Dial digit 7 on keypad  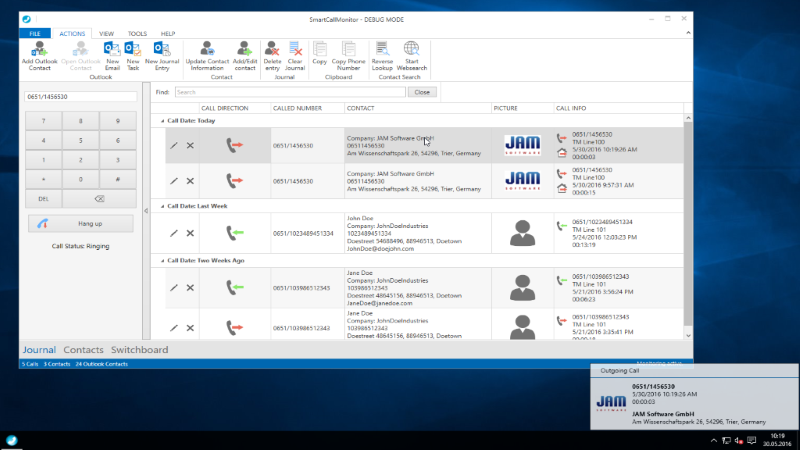(43, 121)
